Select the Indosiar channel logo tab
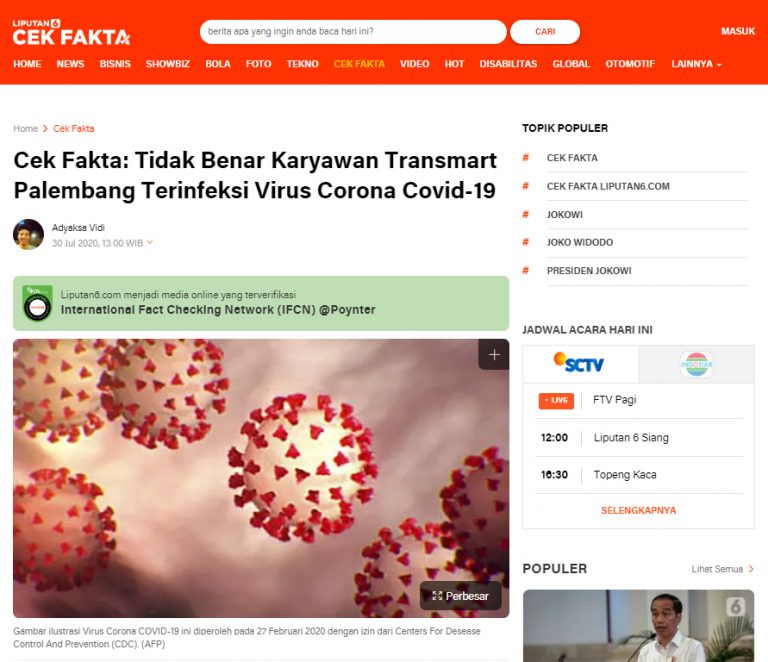768x662 pixels. click(696, 364)
